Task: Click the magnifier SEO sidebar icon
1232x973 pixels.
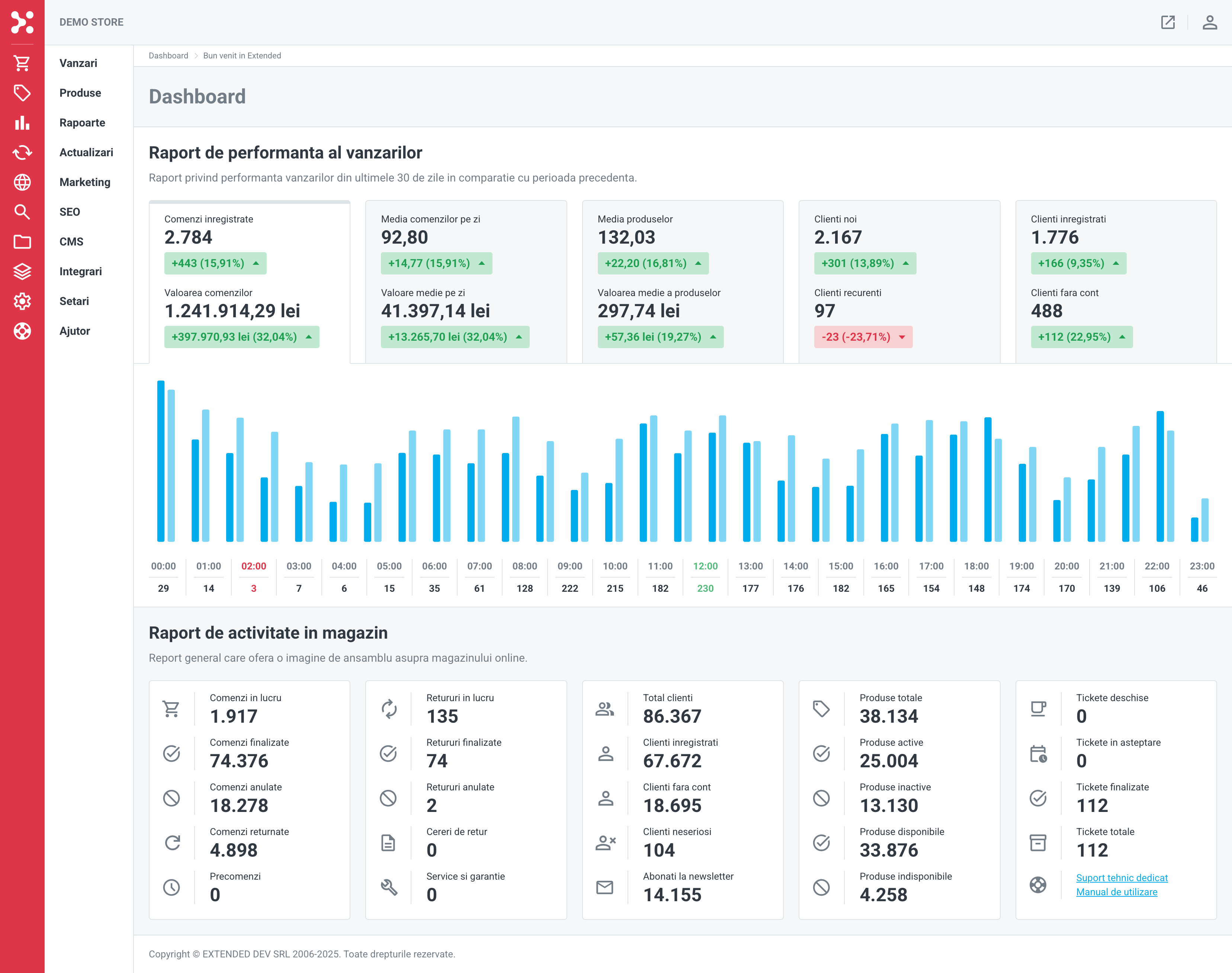Action: coord(22,212)
